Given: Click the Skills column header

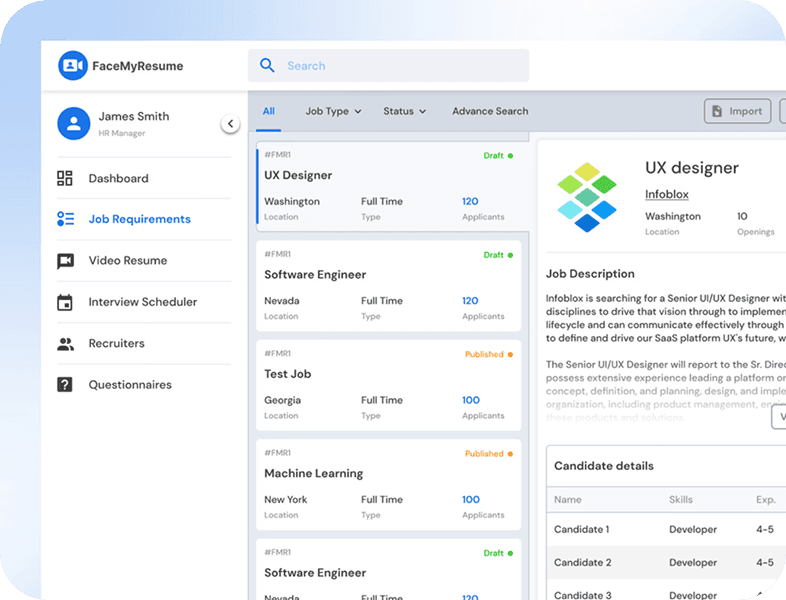Looking at the screenshot, I should click(681, 500).
